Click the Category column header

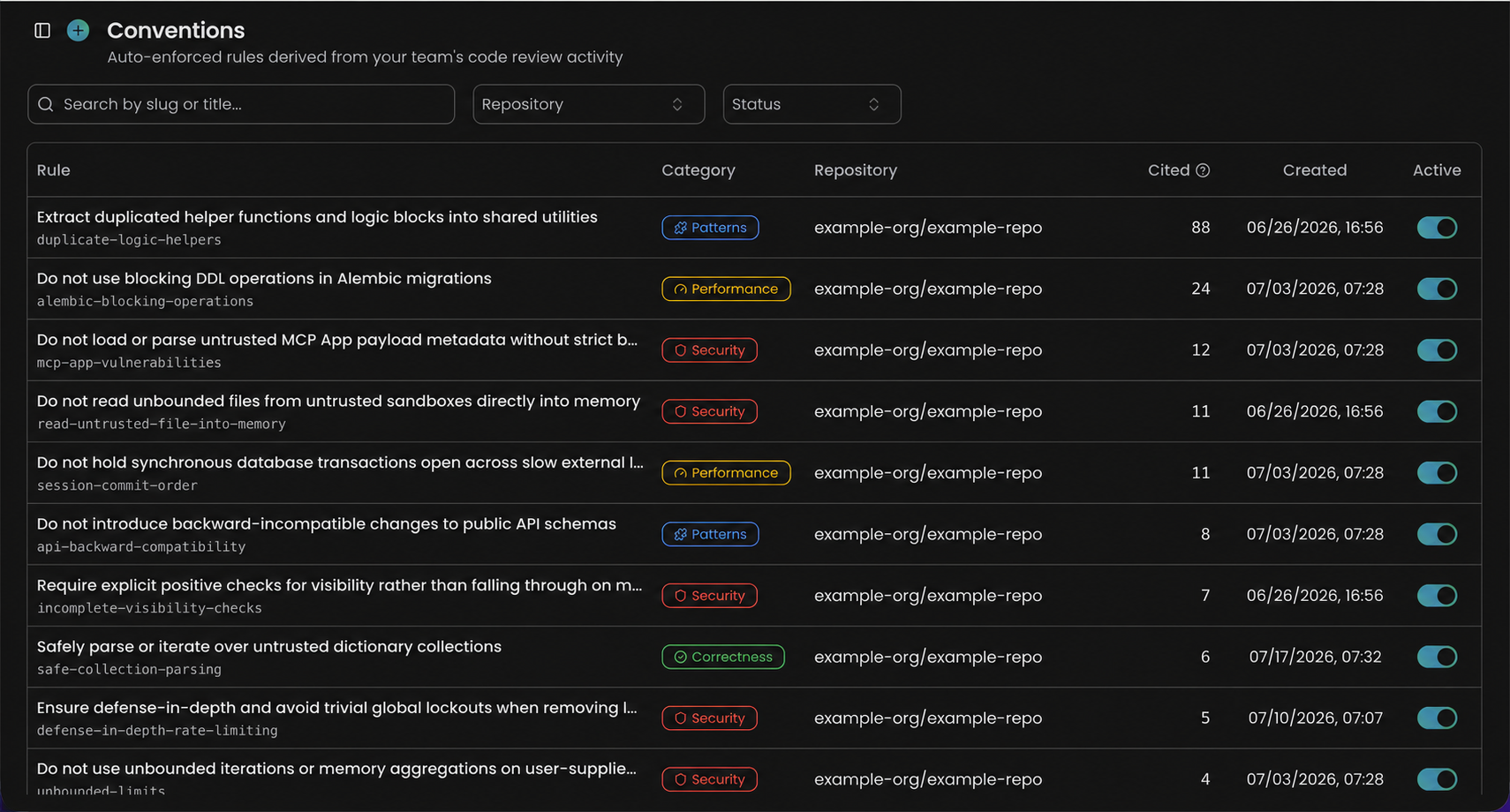click(698, 170)
